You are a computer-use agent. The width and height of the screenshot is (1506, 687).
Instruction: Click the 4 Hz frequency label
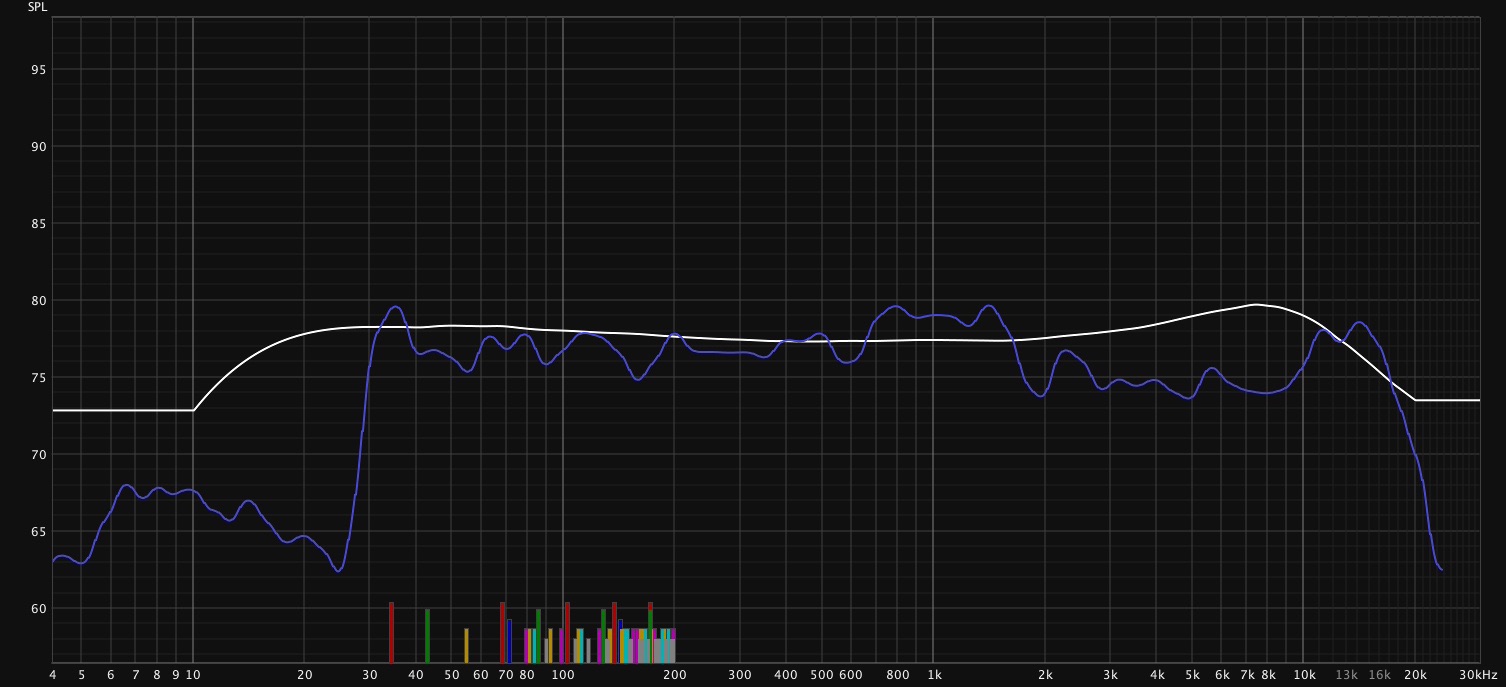53,675
